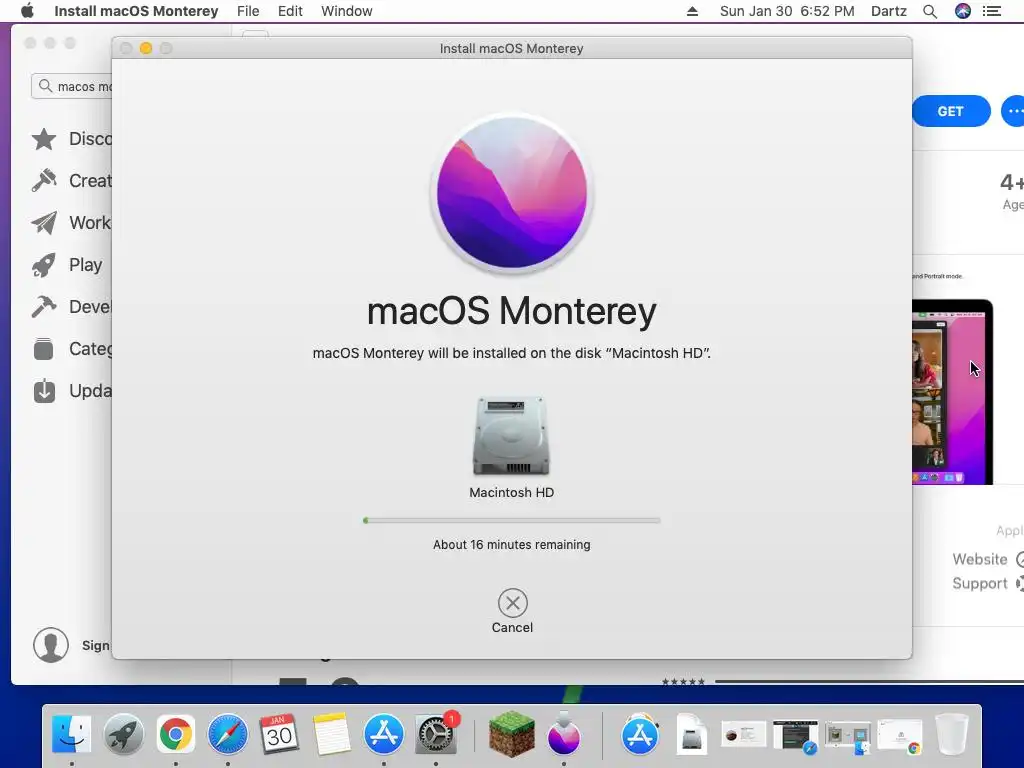Viewport: 1024px width, 768px height.
Task: Open the disk document icon in dock
Action: pyautogui.click(x=692, y=735)
